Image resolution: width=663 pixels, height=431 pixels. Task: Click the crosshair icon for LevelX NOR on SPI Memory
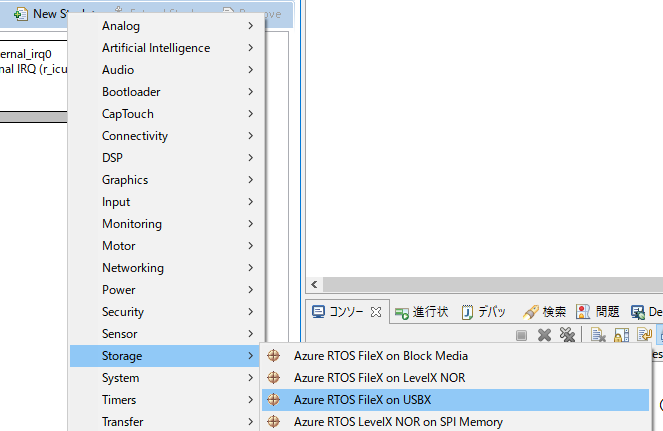click(x=274, y=421)
